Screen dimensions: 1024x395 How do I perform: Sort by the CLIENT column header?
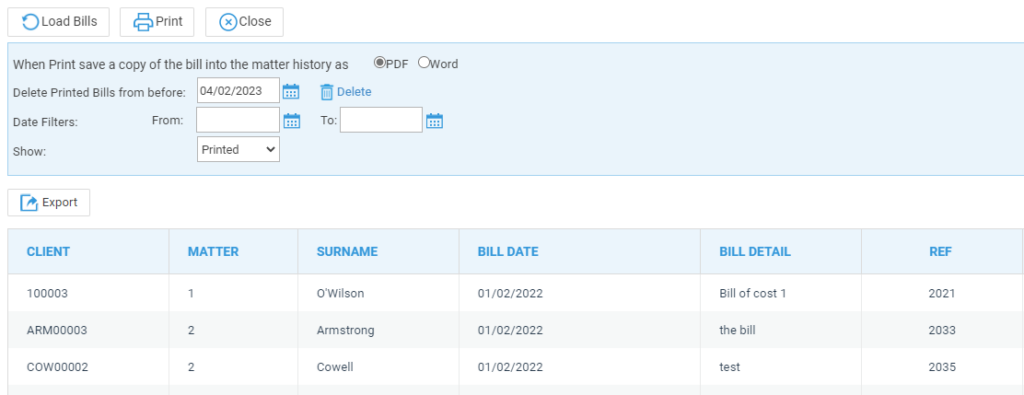point(48,251)
